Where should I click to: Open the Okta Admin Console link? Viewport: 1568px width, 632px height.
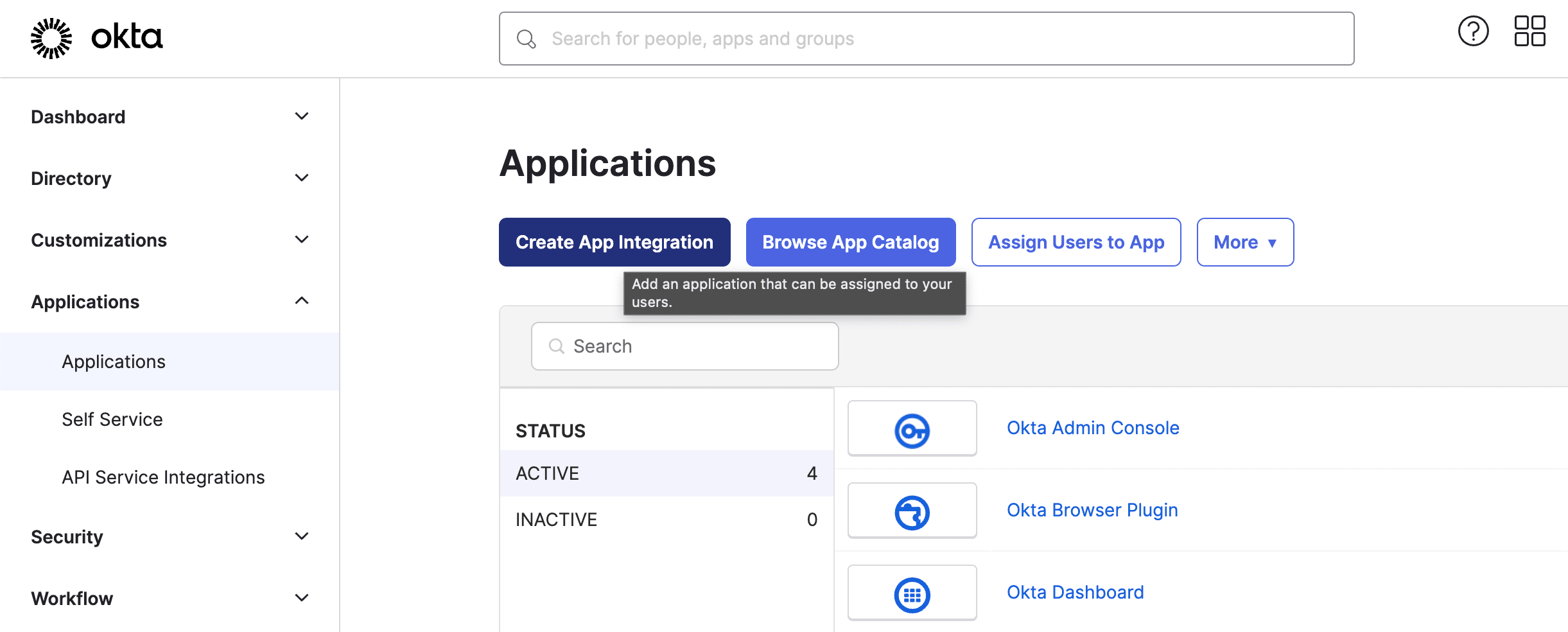coord(1092,428)
